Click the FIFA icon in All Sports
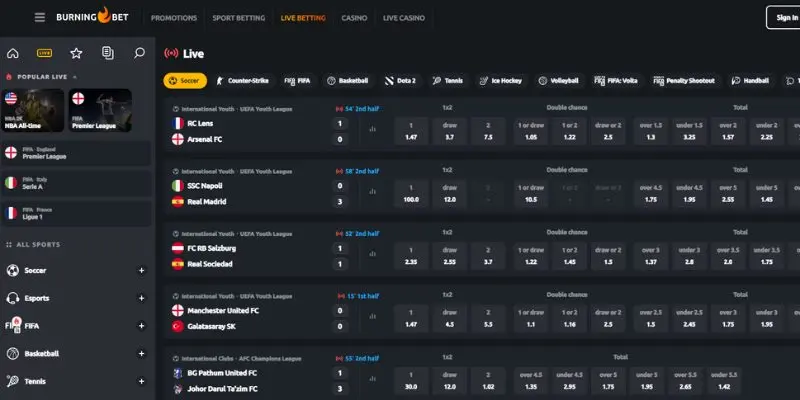 (x=13, y=326)
